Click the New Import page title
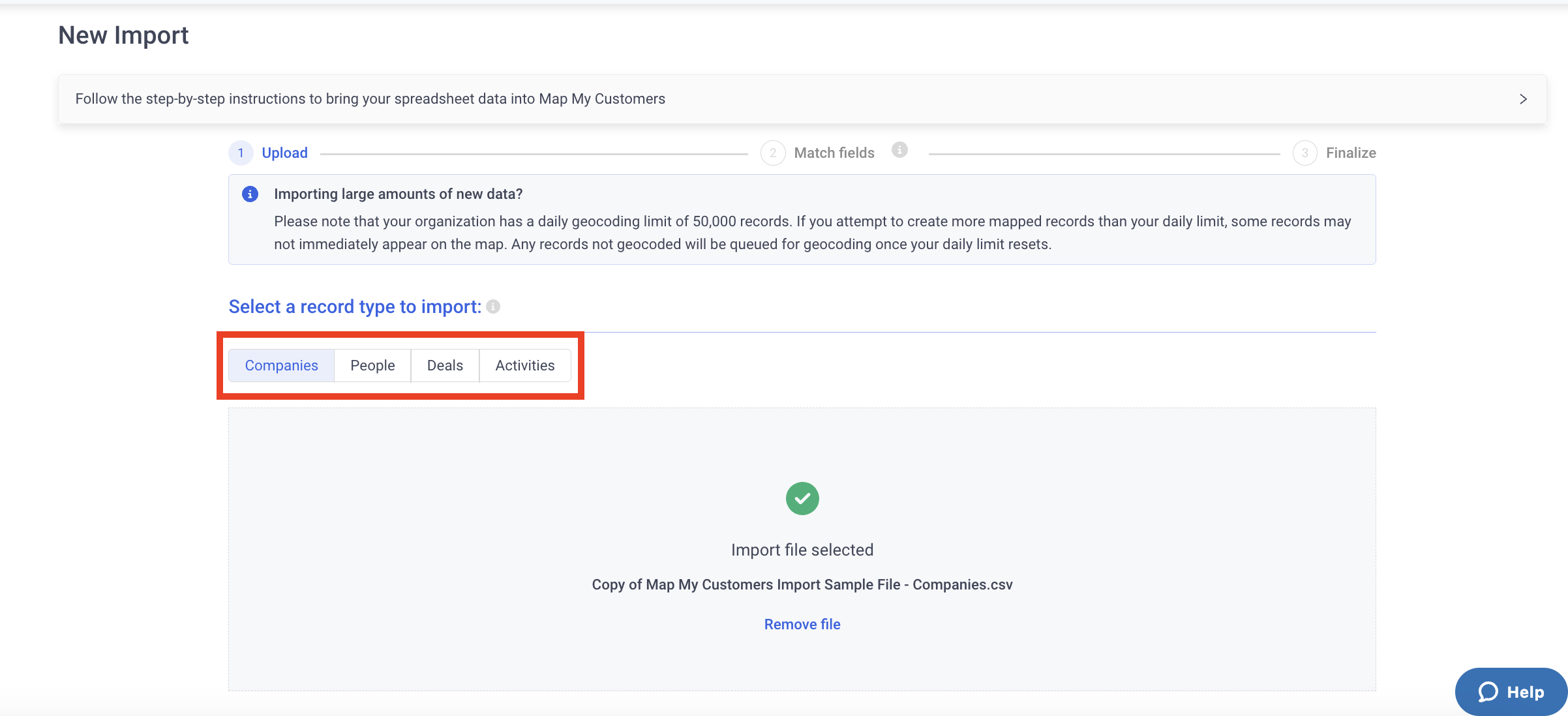This screenshot has width=1568, height=716. pos(123,35)
